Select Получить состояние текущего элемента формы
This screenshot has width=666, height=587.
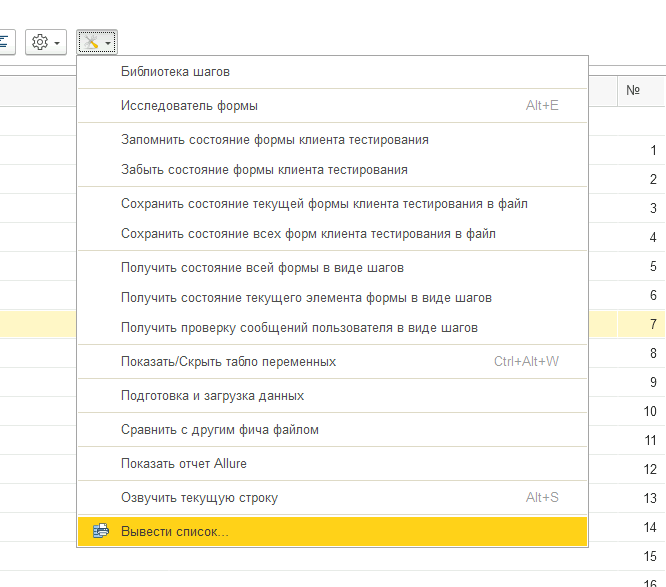pos(332,297)
